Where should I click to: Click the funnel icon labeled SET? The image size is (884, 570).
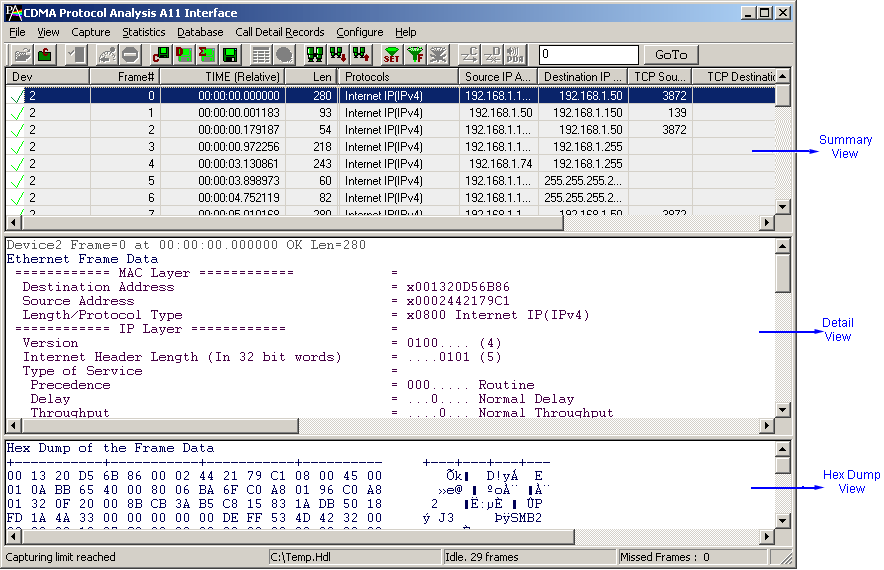tap(392, 55)
